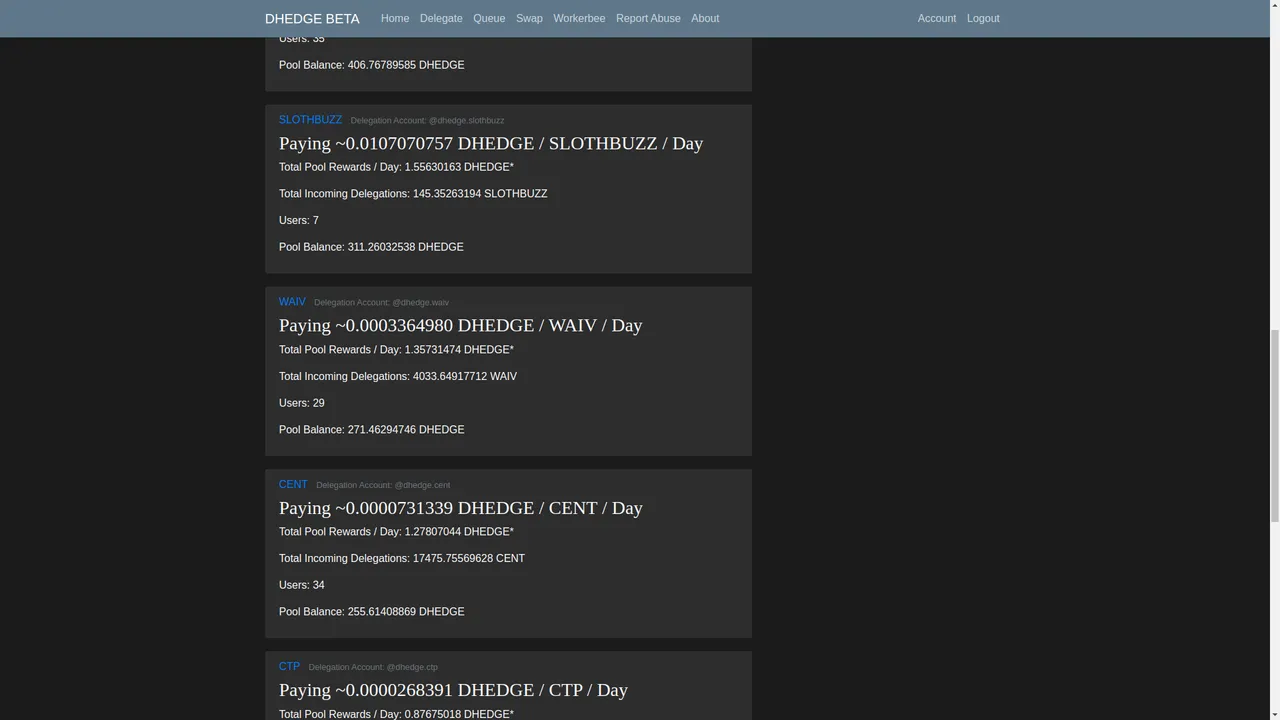
Task: Open the Queue page
Action: coord(489,18)
